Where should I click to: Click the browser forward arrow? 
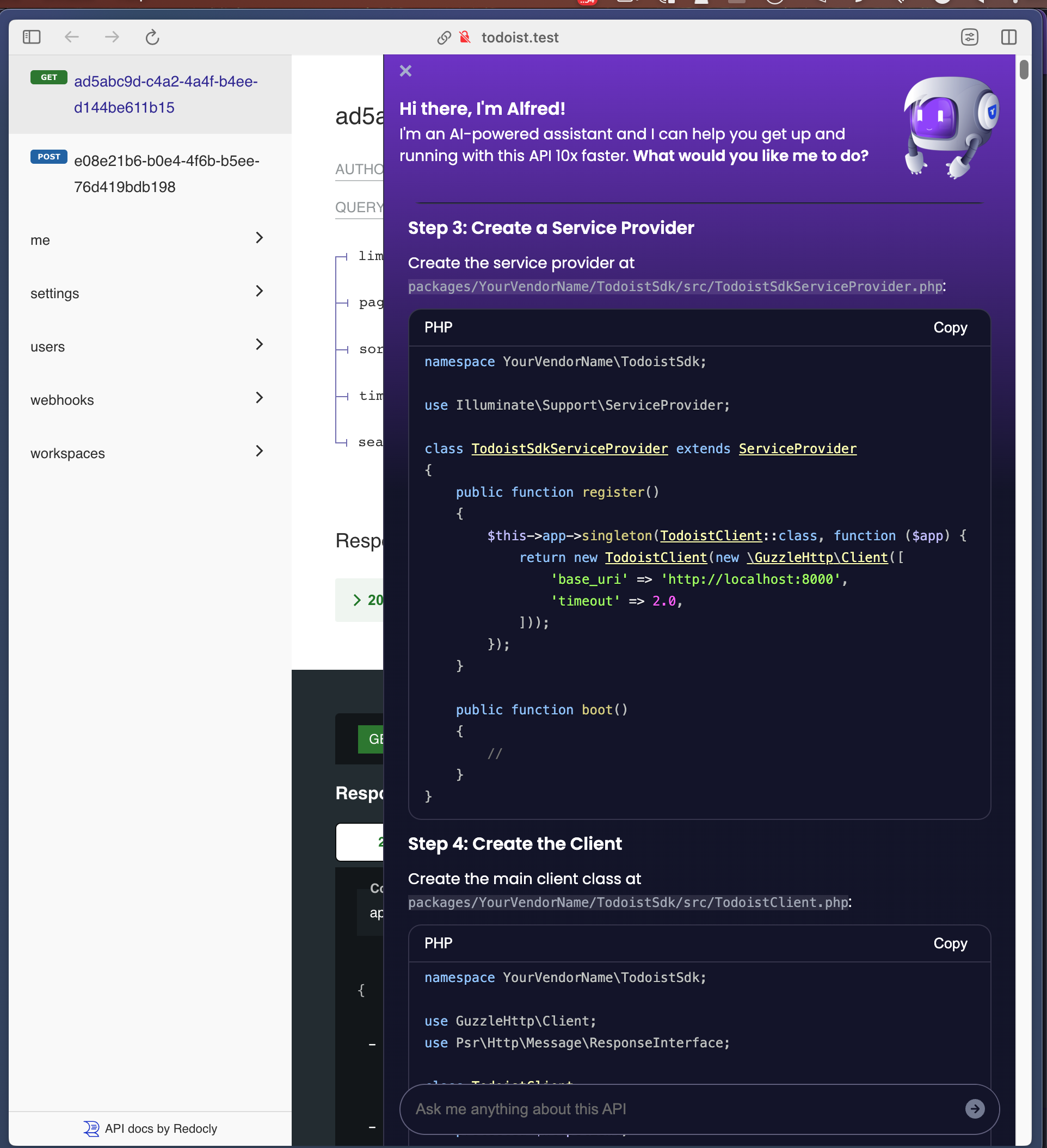tap(112, 37)
